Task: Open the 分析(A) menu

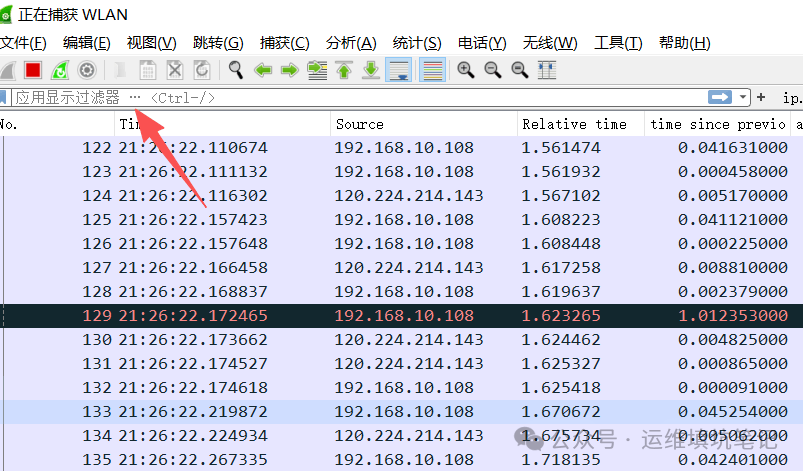Action: pyautogui.click(x=351, y=43)
